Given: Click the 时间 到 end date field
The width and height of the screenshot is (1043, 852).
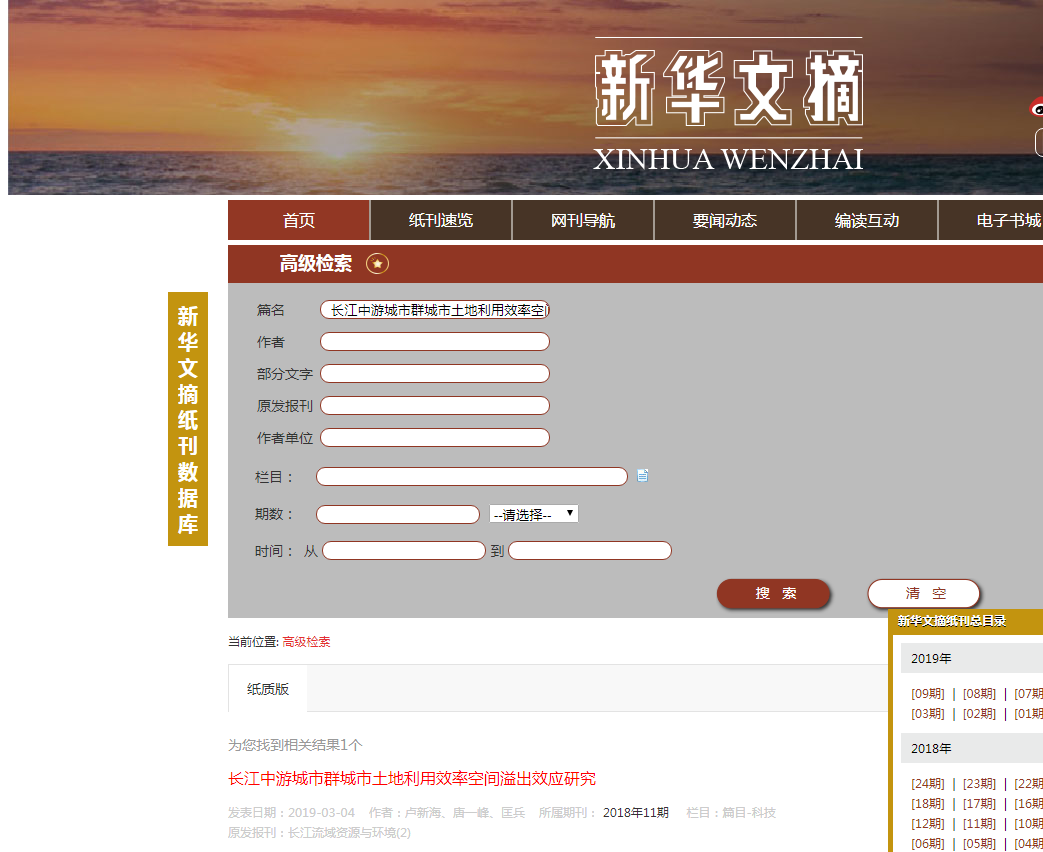Looking at the screenshot, I should (590, 551).
